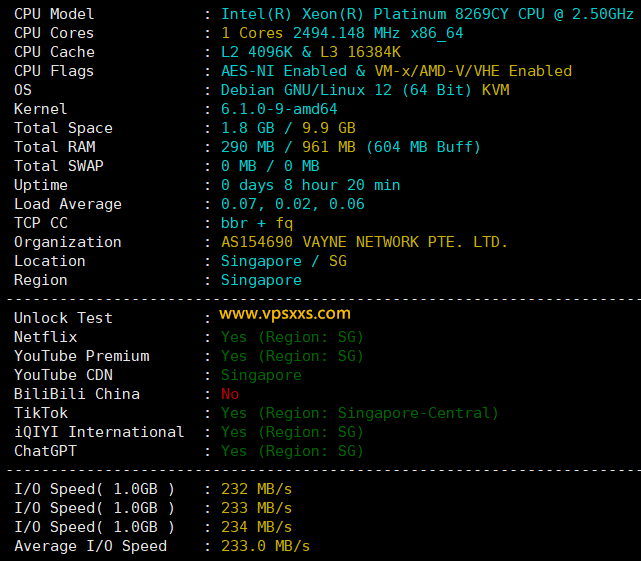Click the Region value 'Singapore'
Viewport: 641px width, 561px height.
point(261,280)
